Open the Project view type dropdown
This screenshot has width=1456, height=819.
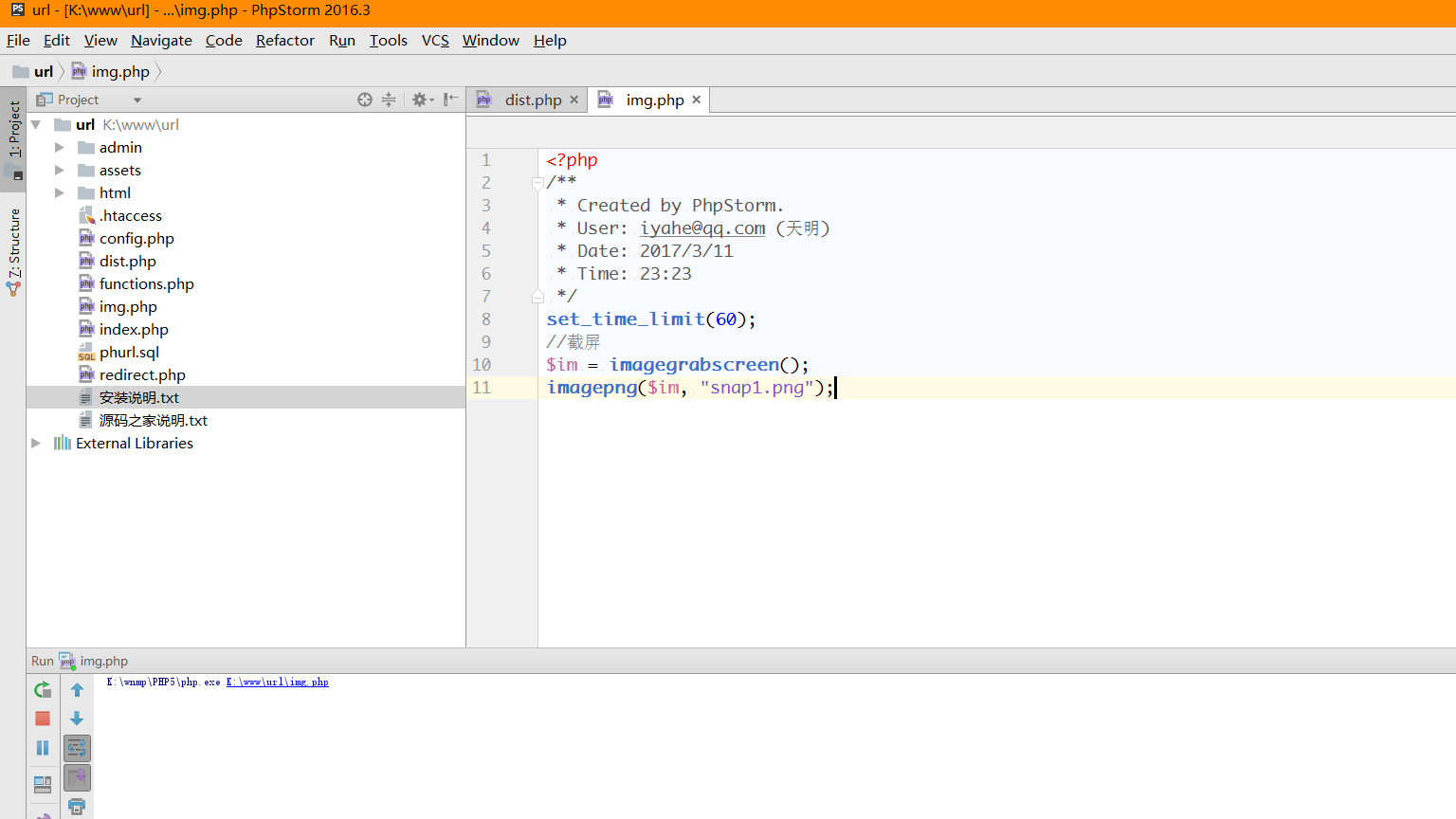coord(137,100)
